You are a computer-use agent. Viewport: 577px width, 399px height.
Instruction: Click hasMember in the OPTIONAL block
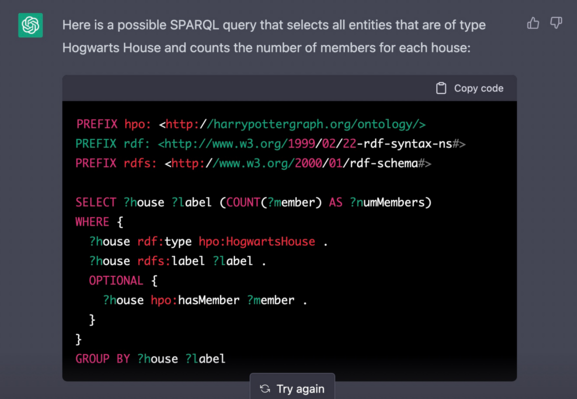click(x=209, y=300)
